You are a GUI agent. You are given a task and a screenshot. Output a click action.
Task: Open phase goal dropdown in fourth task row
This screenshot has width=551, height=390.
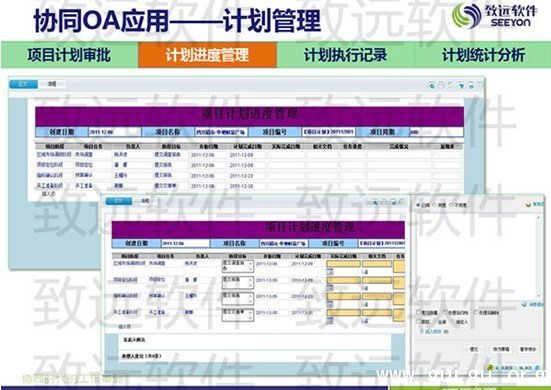(x=238, y=314)
